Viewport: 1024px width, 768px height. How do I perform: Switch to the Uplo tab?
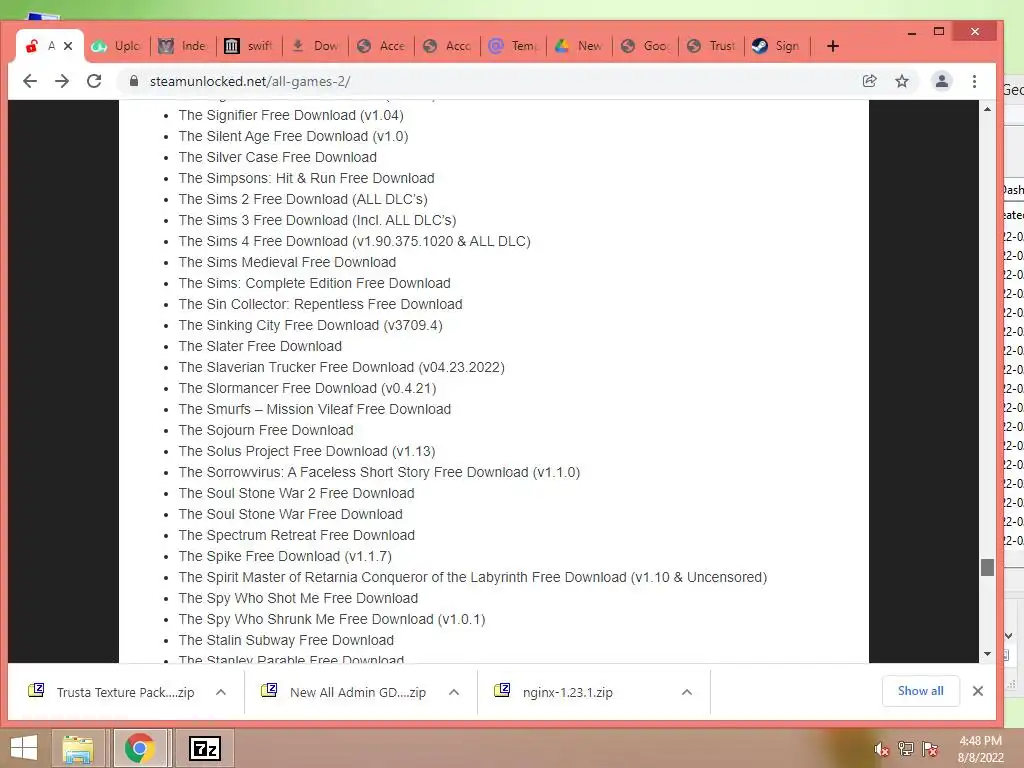pos(118,46)
